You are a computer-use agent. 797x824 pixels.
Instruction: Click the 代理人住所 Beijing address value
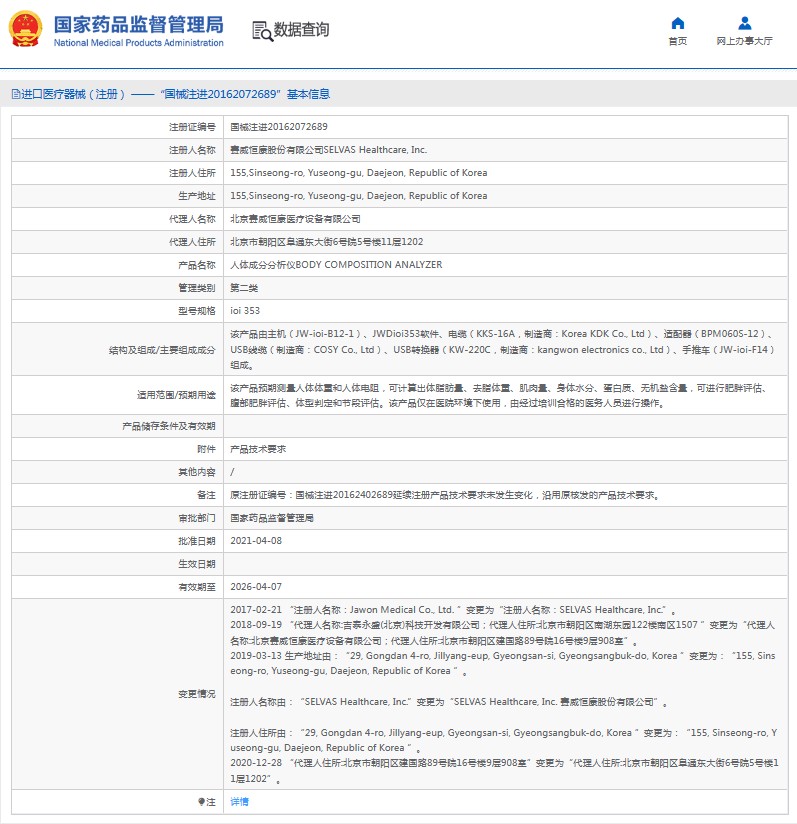(326, 242)
